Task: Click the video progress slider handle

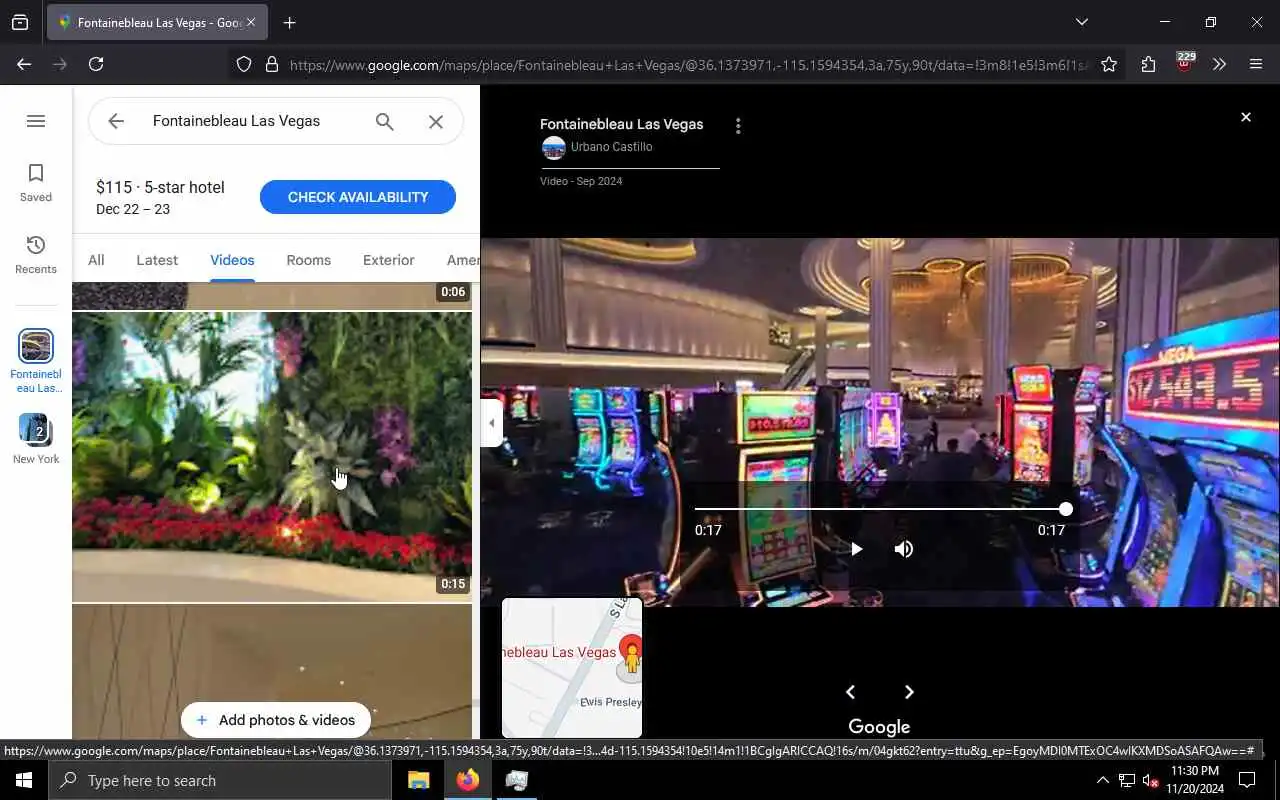Action: click(1066, 509)
